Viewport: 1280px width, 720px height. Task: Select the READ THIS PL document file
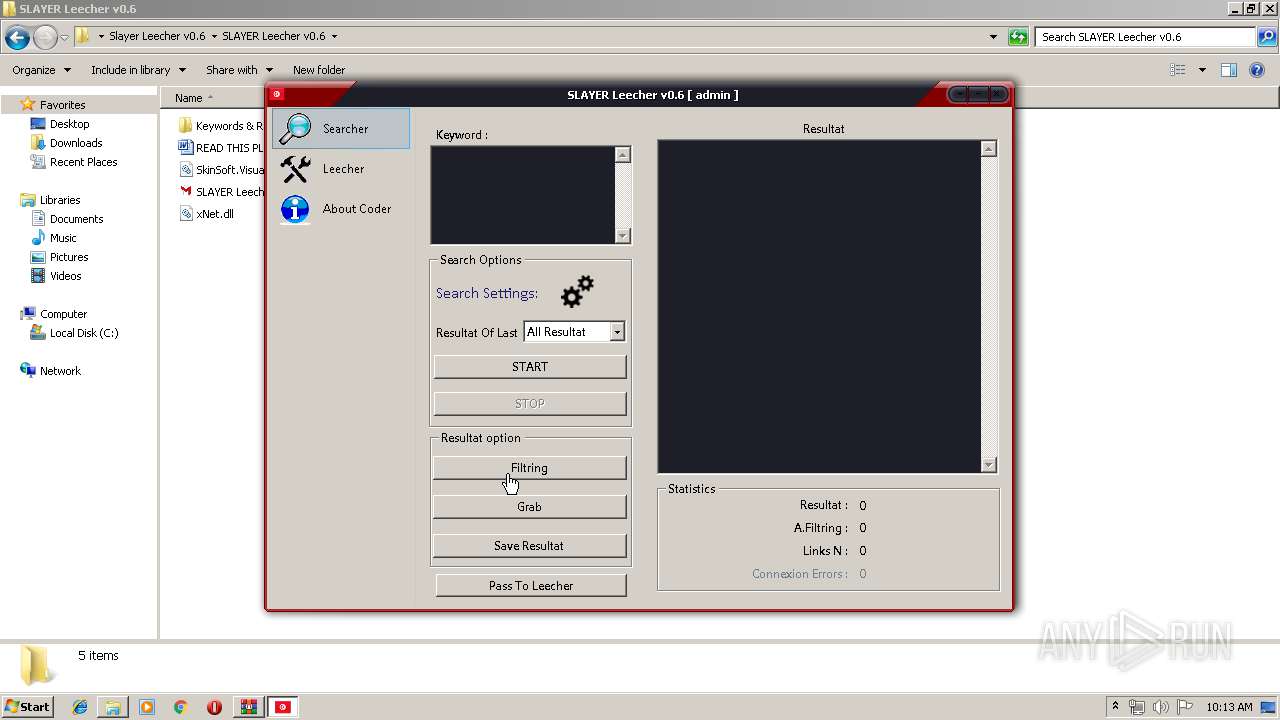(221, 148)
